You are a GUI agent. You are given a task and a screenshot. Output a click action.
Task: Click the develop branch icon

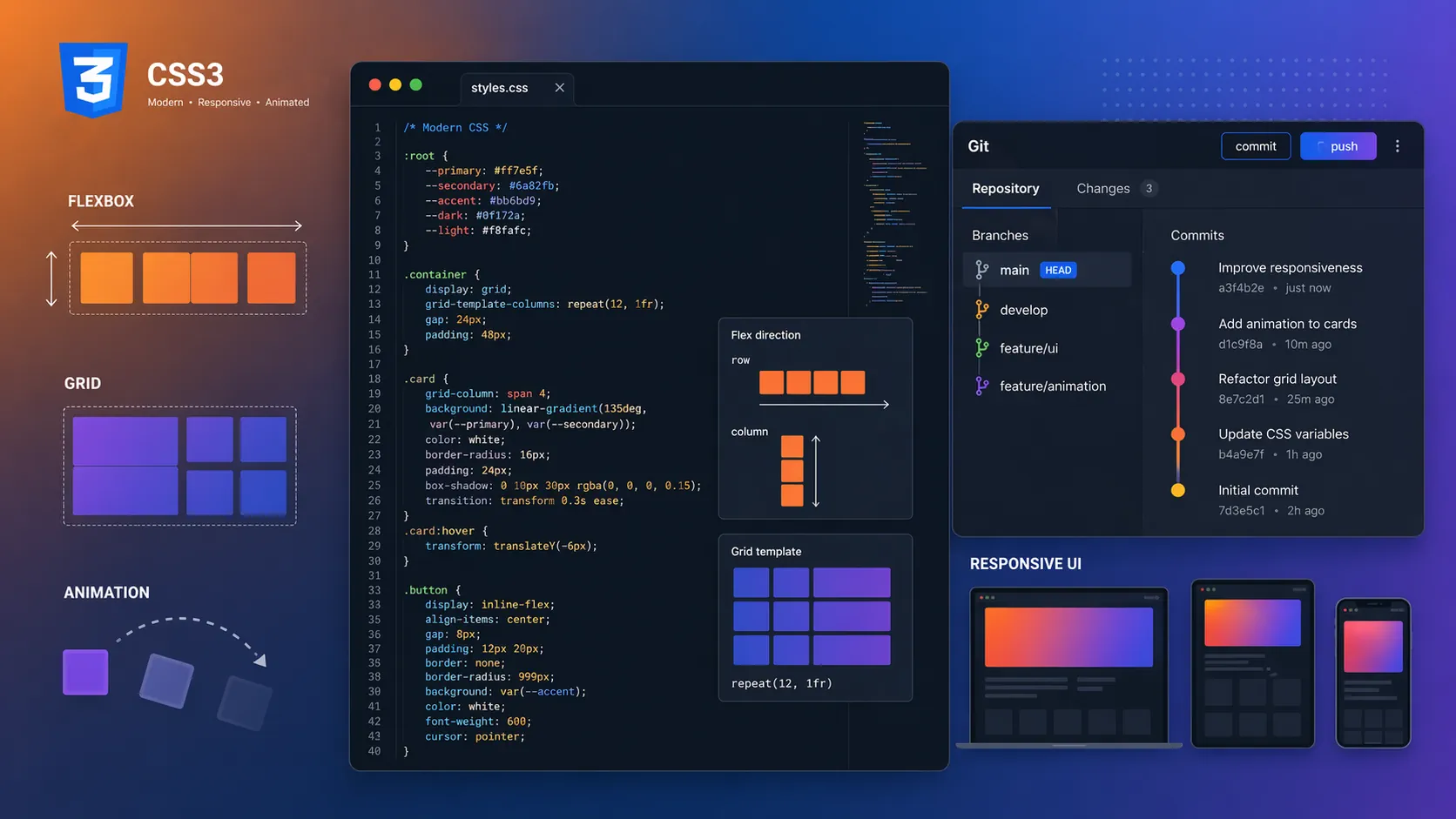pos(982,310)
